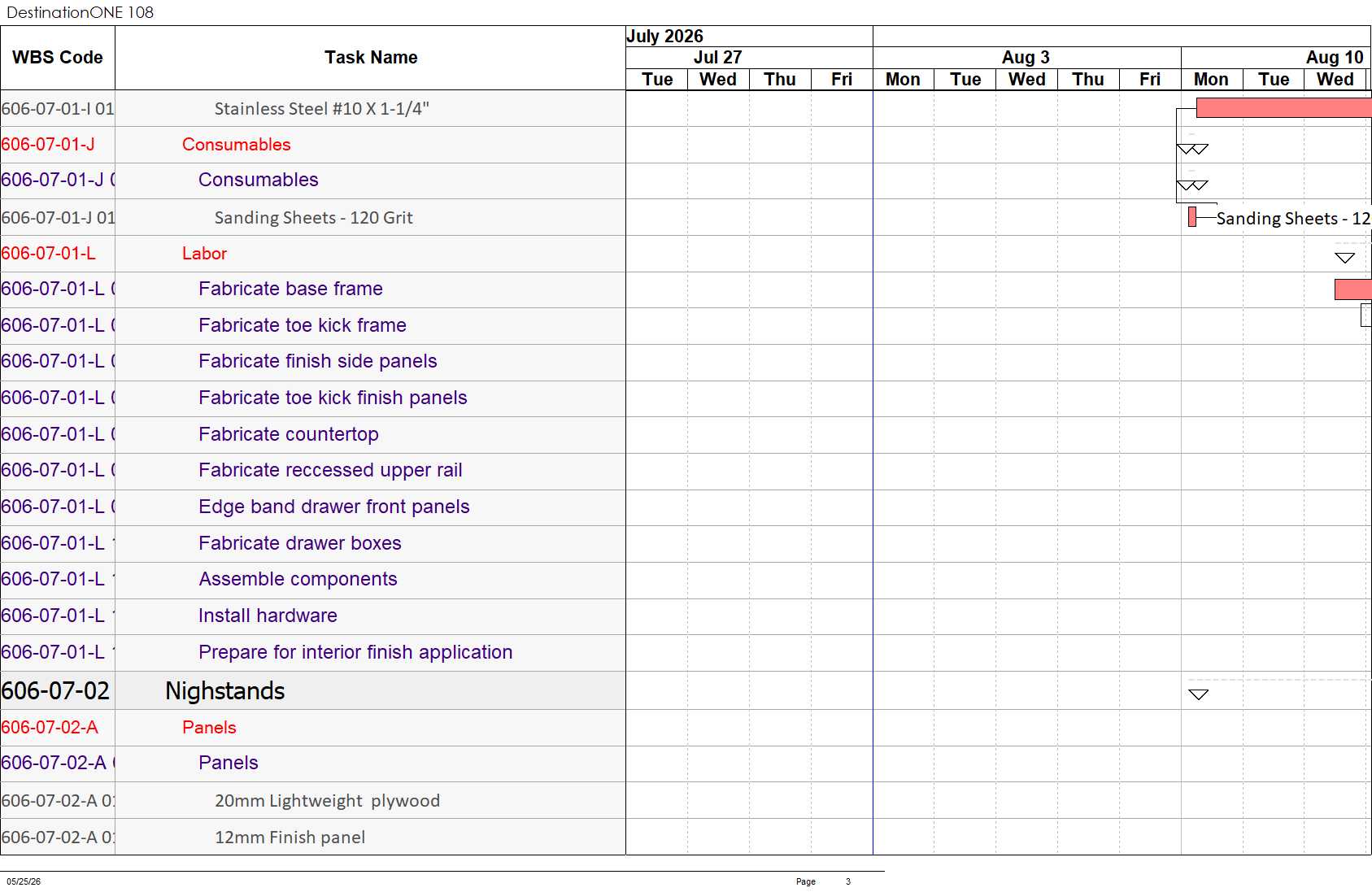Select Fabricate toe kick frame task
The width and height of the screenshot is (1372, 892).
click(302, 325)
